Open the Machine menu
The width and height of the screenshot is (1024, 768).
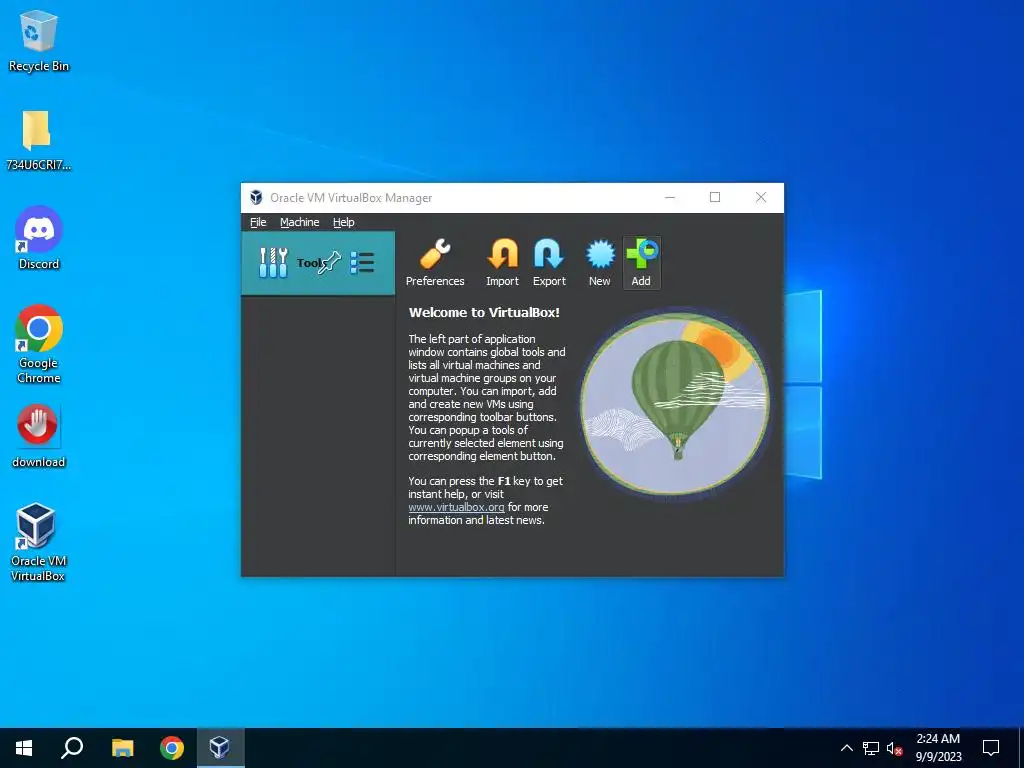[300, 222]
